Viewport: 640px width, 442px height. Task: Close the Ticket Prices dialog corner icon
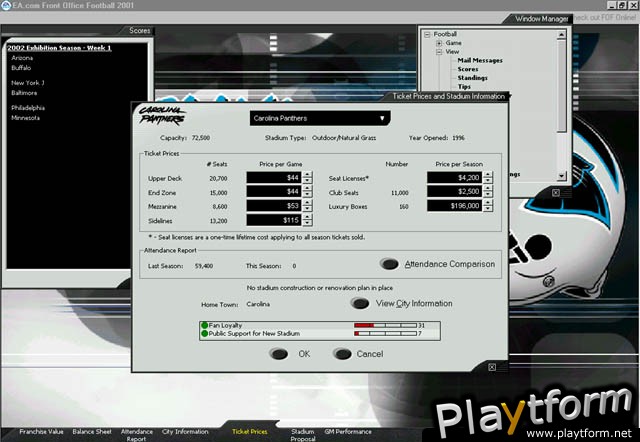click(492, 367)
